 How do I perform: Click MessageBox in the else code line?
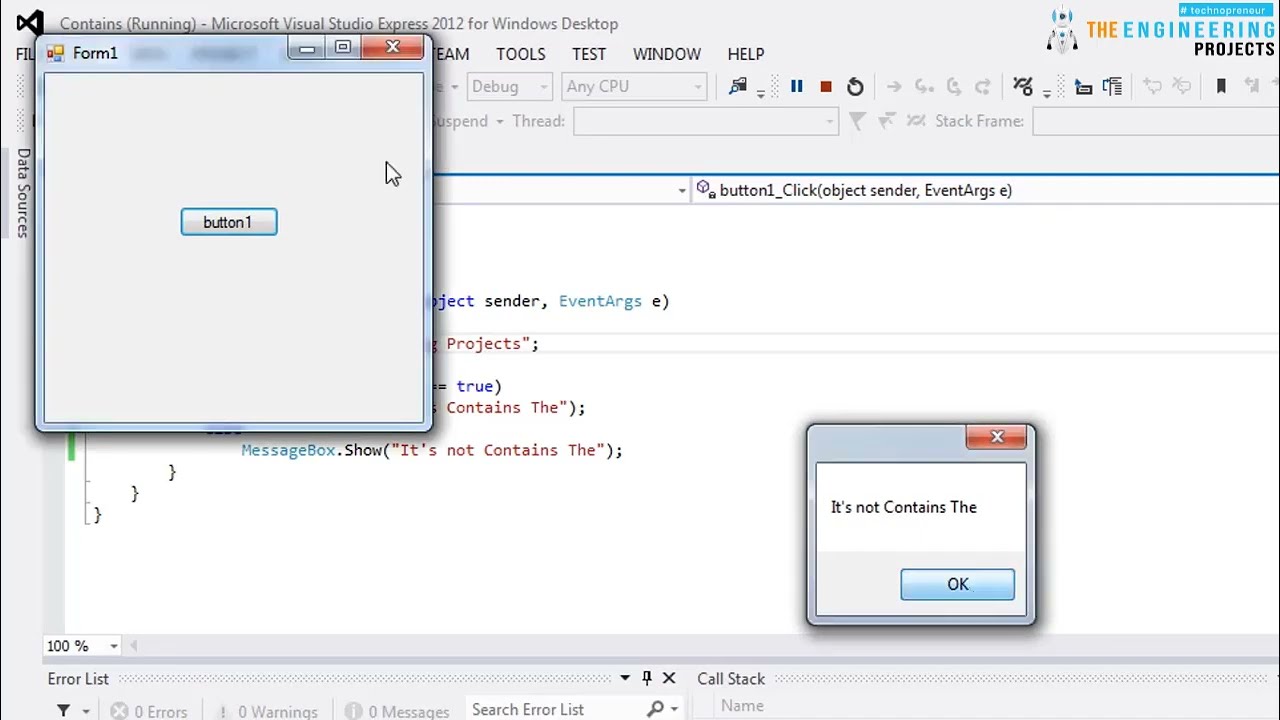(288, 450)
